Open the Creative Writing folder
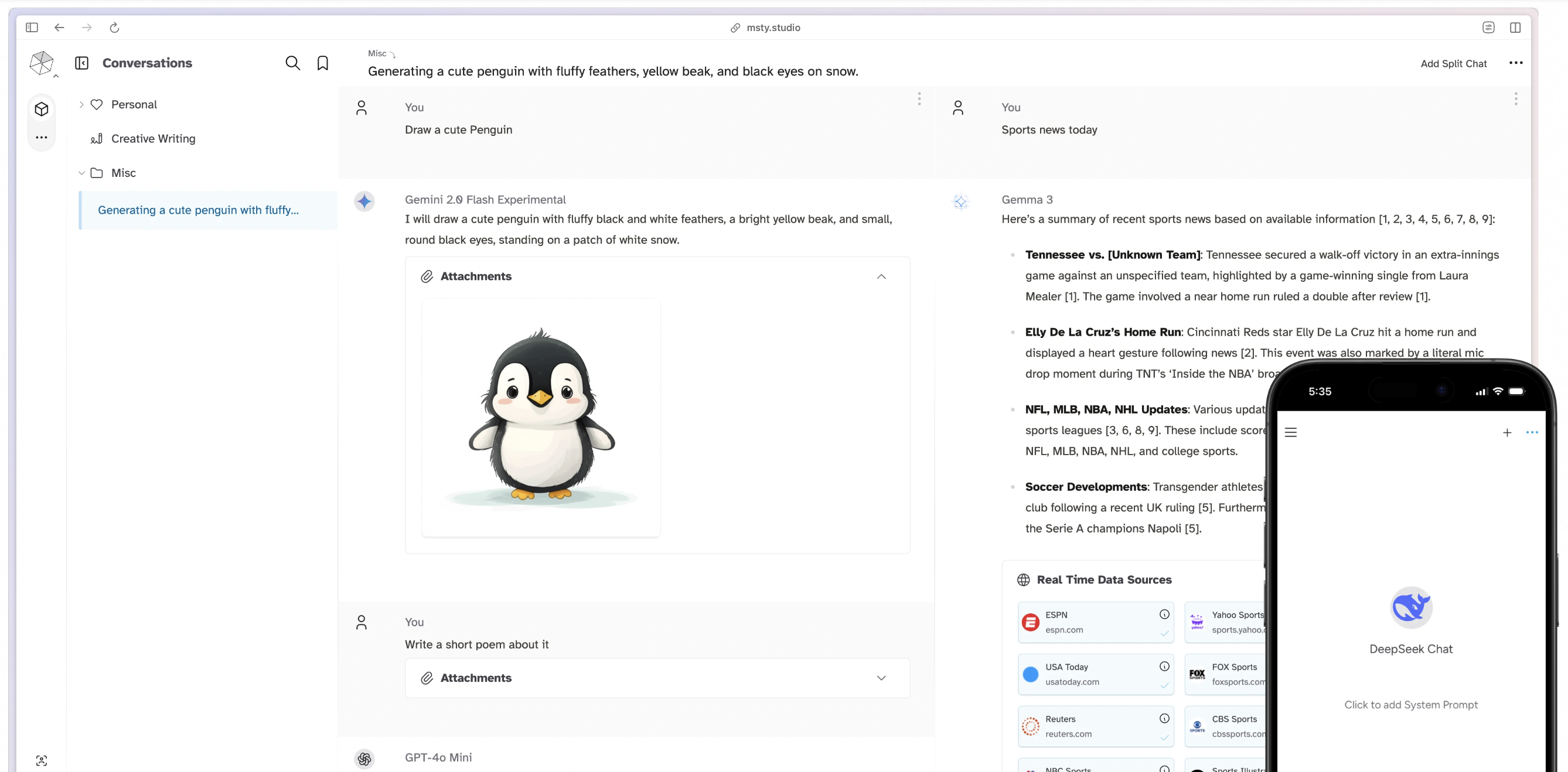Viewport: 1568px width, 772px height. (x=154, y=139)
